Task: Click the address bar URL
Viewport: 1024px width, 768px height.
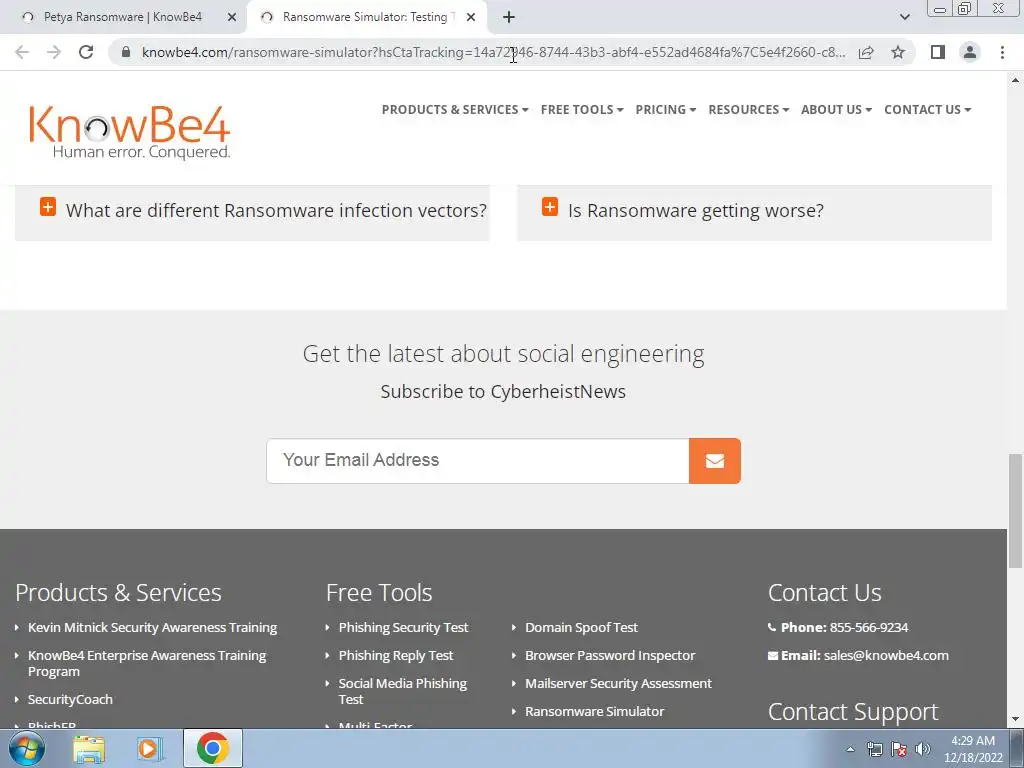Action: [x=493, y=52]
